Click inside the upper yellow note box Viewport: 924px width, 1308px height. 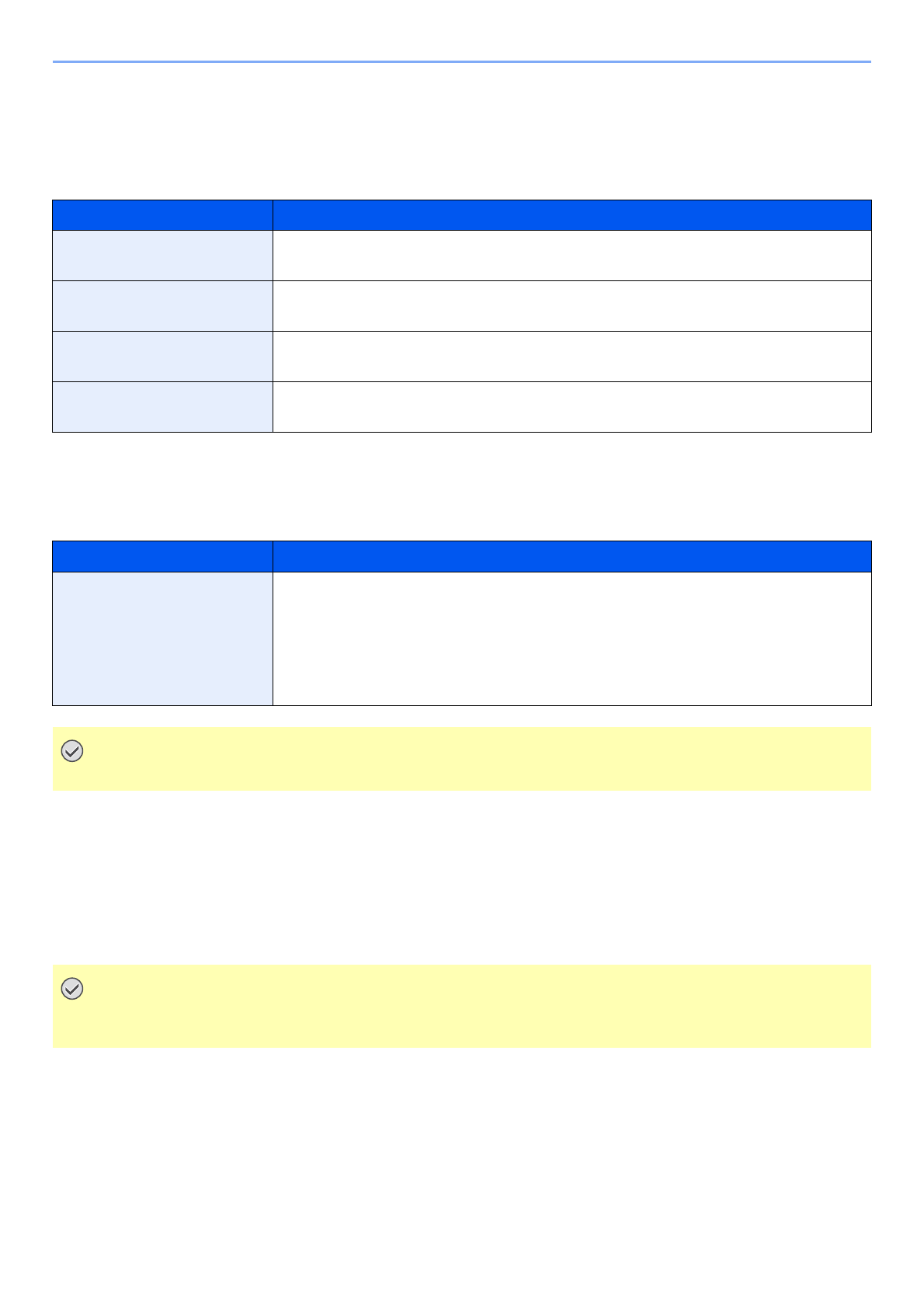466,759
